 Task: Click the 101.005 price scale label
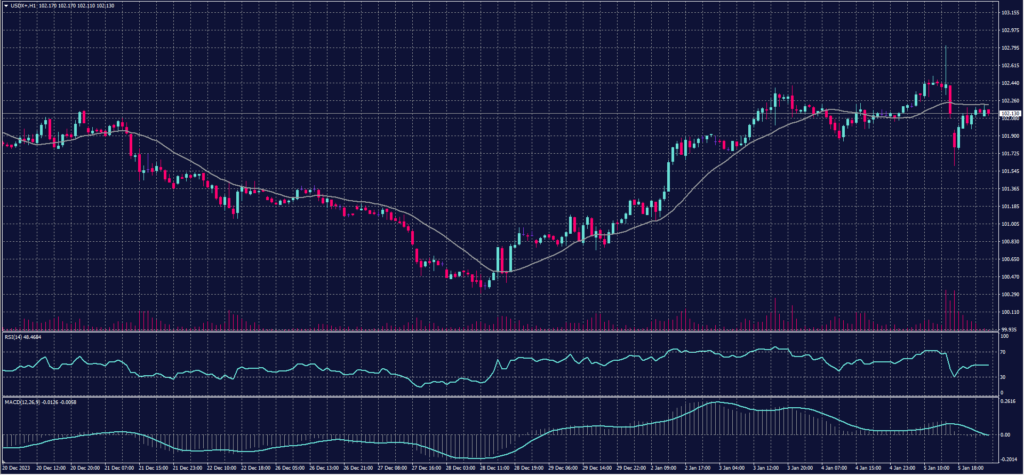pyautogui.click(x=1008, y=224)
